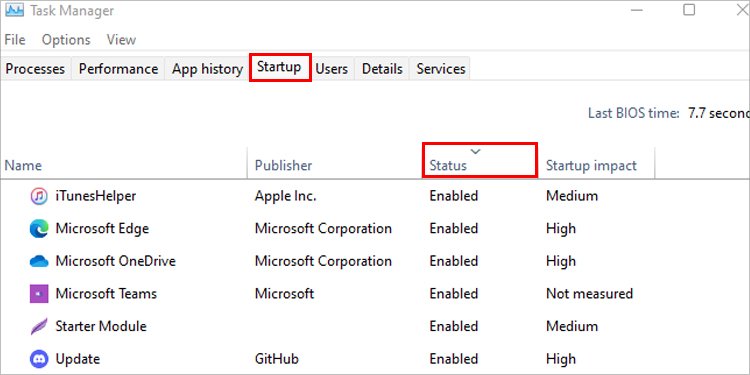This screenshot has height=375, width=750.
Task: Click the High impact of Microsoft Edge
Action: (x=561, y=229)
